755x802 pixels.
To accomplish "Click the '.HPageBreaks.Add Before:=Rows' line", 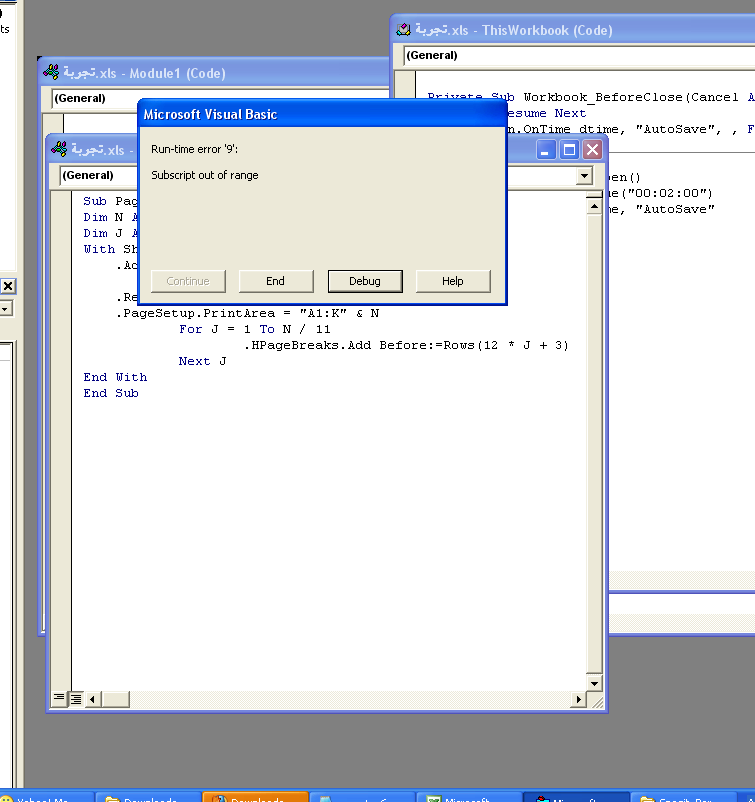I will coord(406,345).
